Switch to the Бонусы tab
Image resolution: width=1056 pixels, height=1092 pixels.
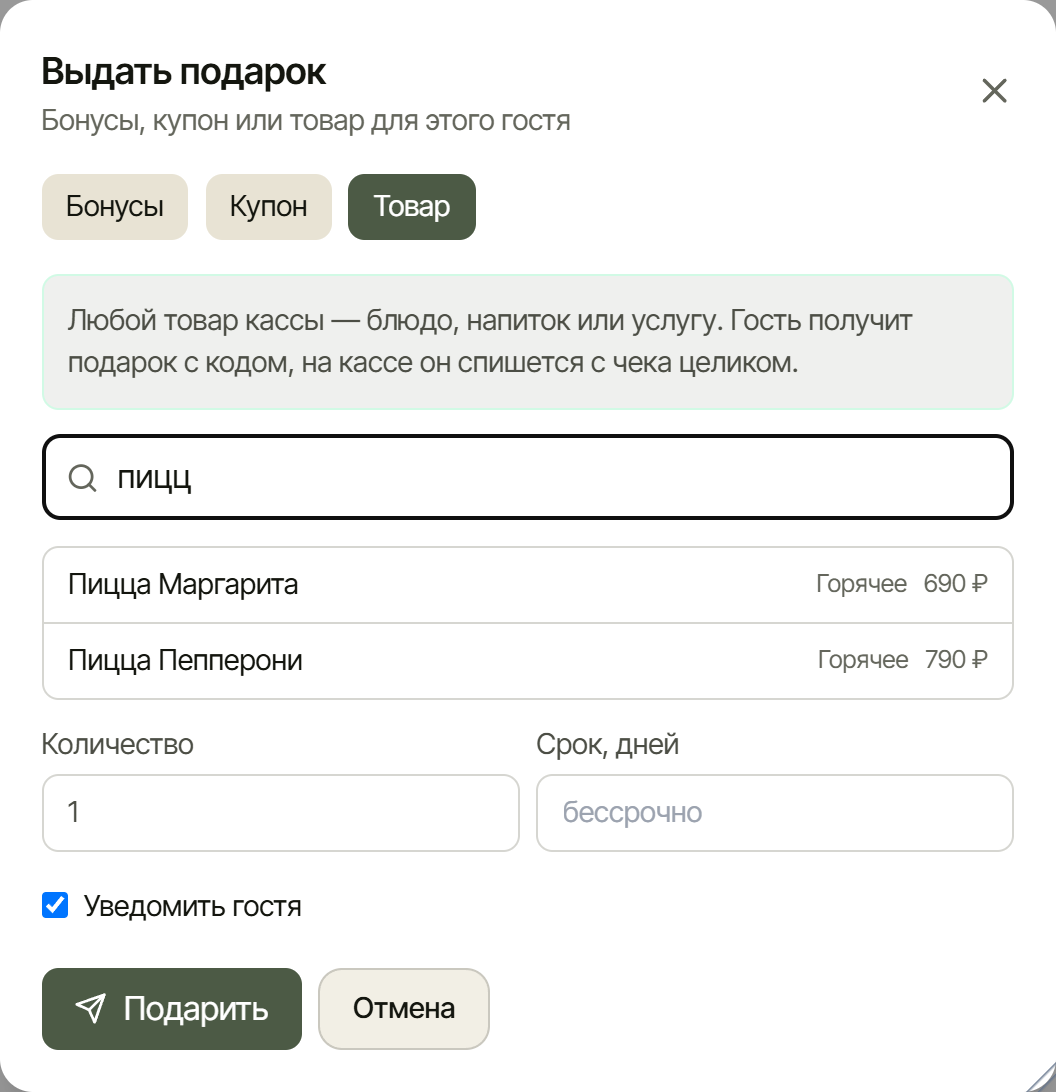click(x=115, y=207)
